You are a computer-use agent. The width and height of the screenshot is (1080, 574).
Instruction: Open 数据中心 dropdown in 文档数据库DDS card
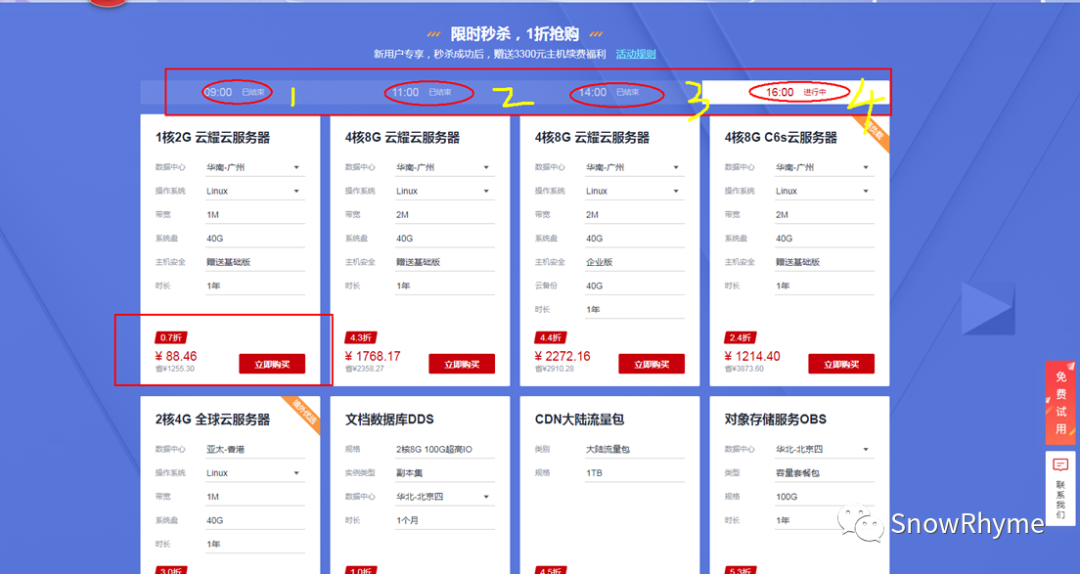[445, 497]
